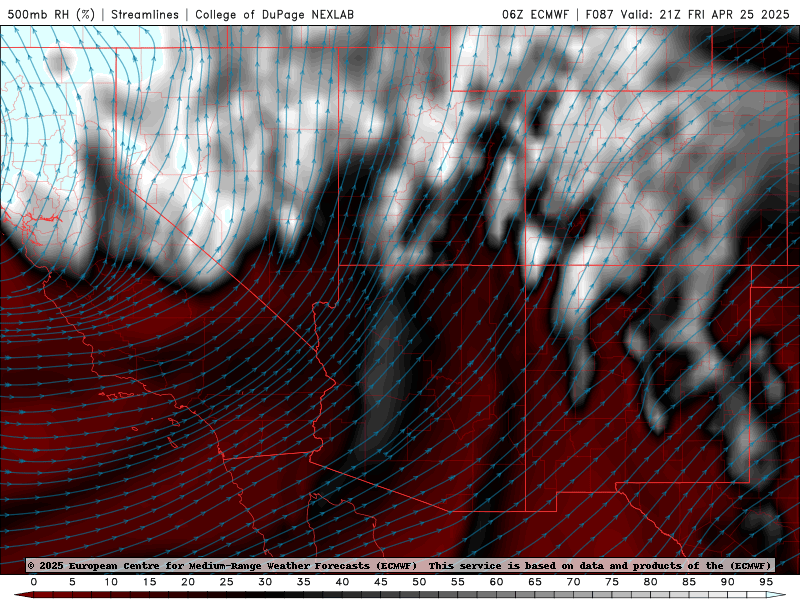Click the 15 value on the colorbar
Viewport: 800px width, 600px height.
[149, 582]
